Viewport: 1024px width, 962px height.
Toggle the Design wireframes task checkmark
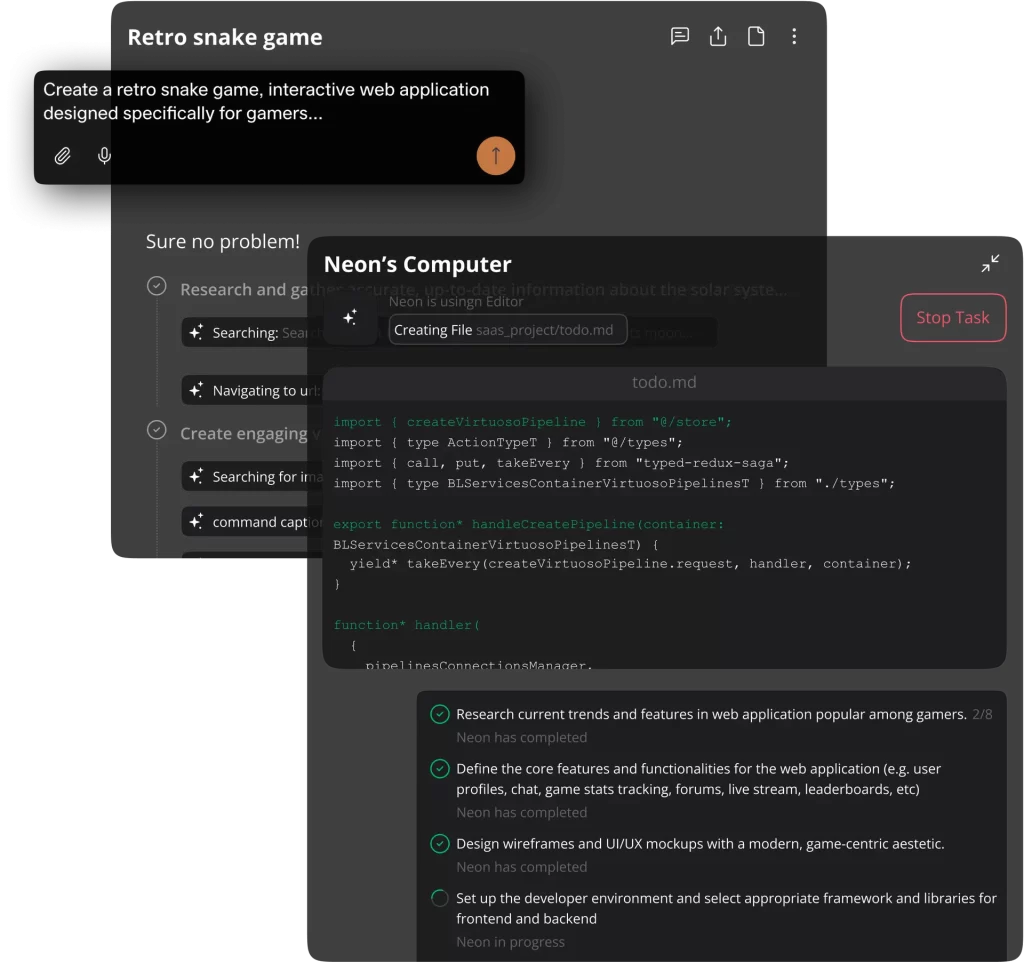(439, 844)
